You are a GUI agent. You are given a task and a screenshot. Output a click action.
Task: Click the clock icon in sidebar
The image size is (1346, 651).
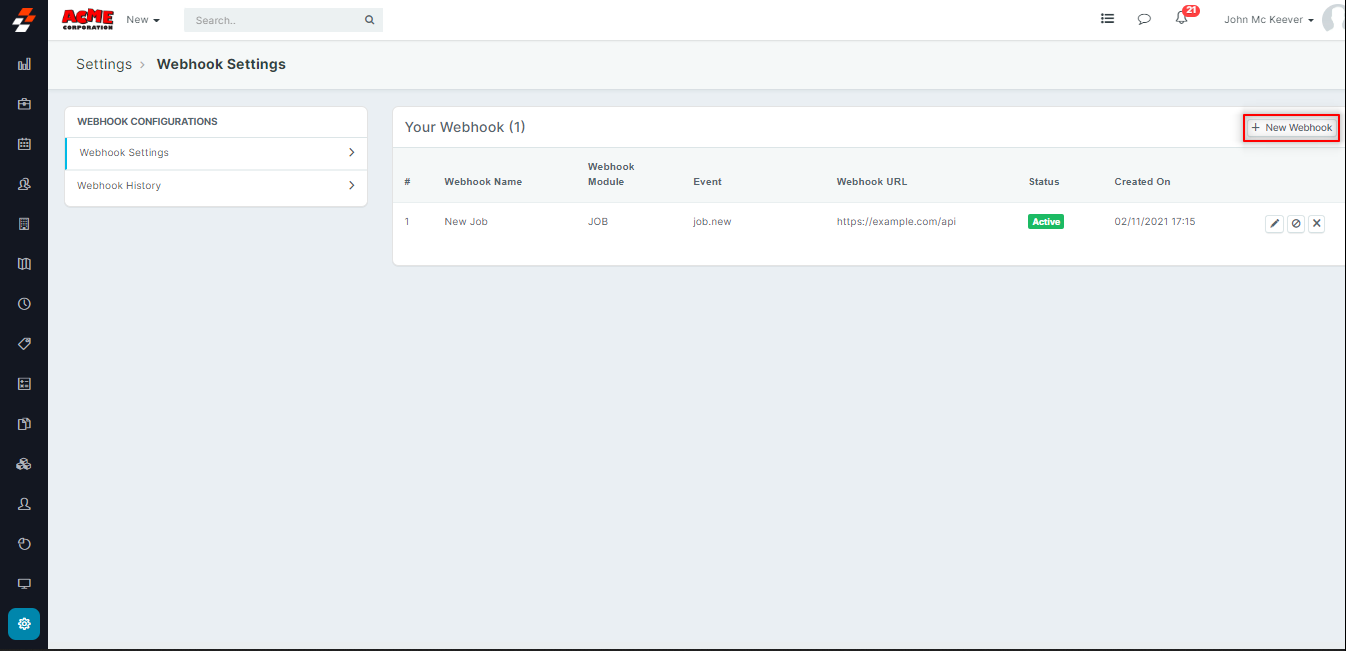tap(25, 304)
